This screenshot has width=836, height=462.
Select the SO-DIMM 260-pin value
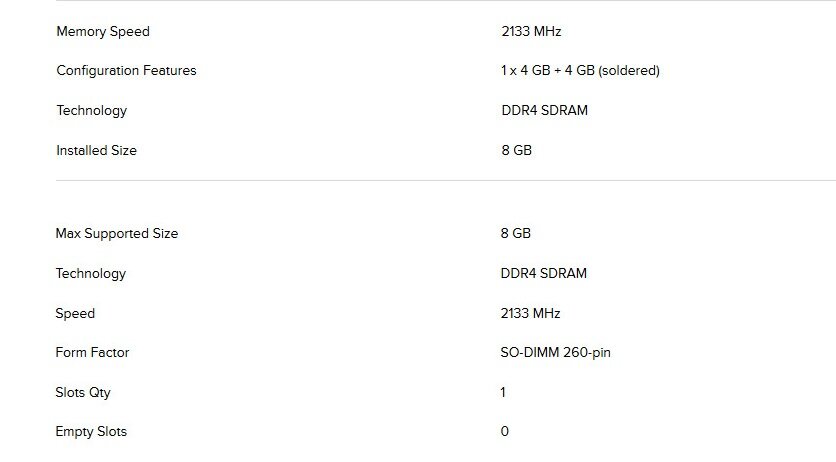coord(555,352)
